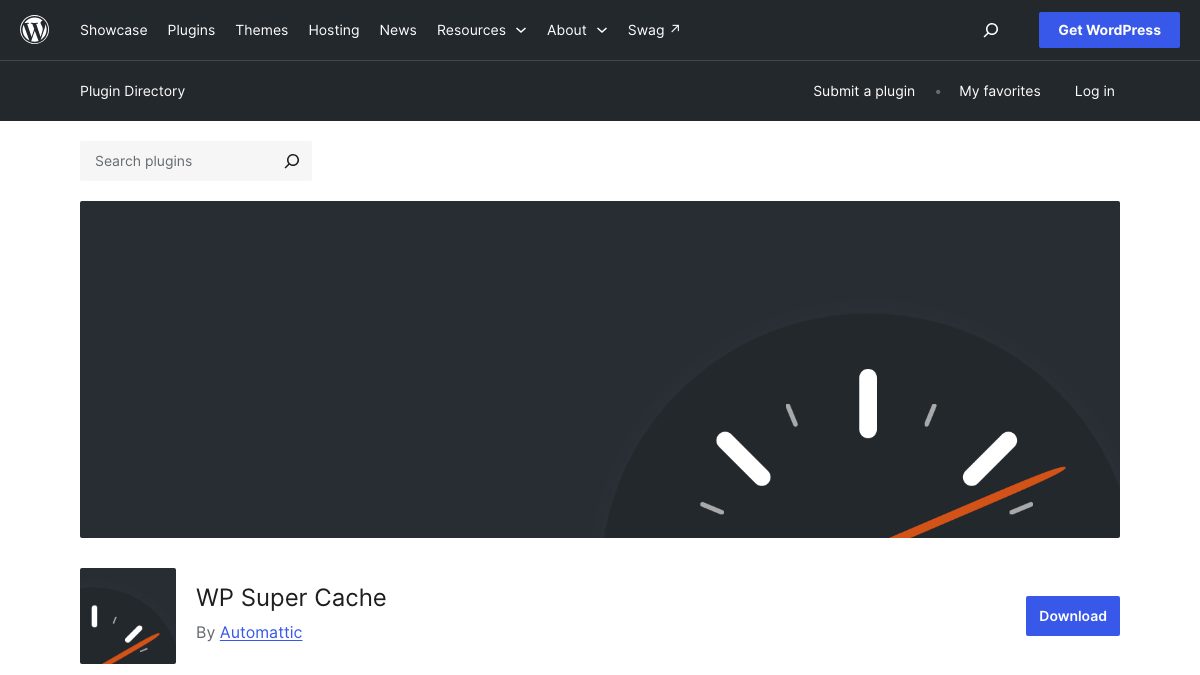This screenshot has width=1200, height=675.
Task: Go to the Plugins menu item
Action: point(191,30)
